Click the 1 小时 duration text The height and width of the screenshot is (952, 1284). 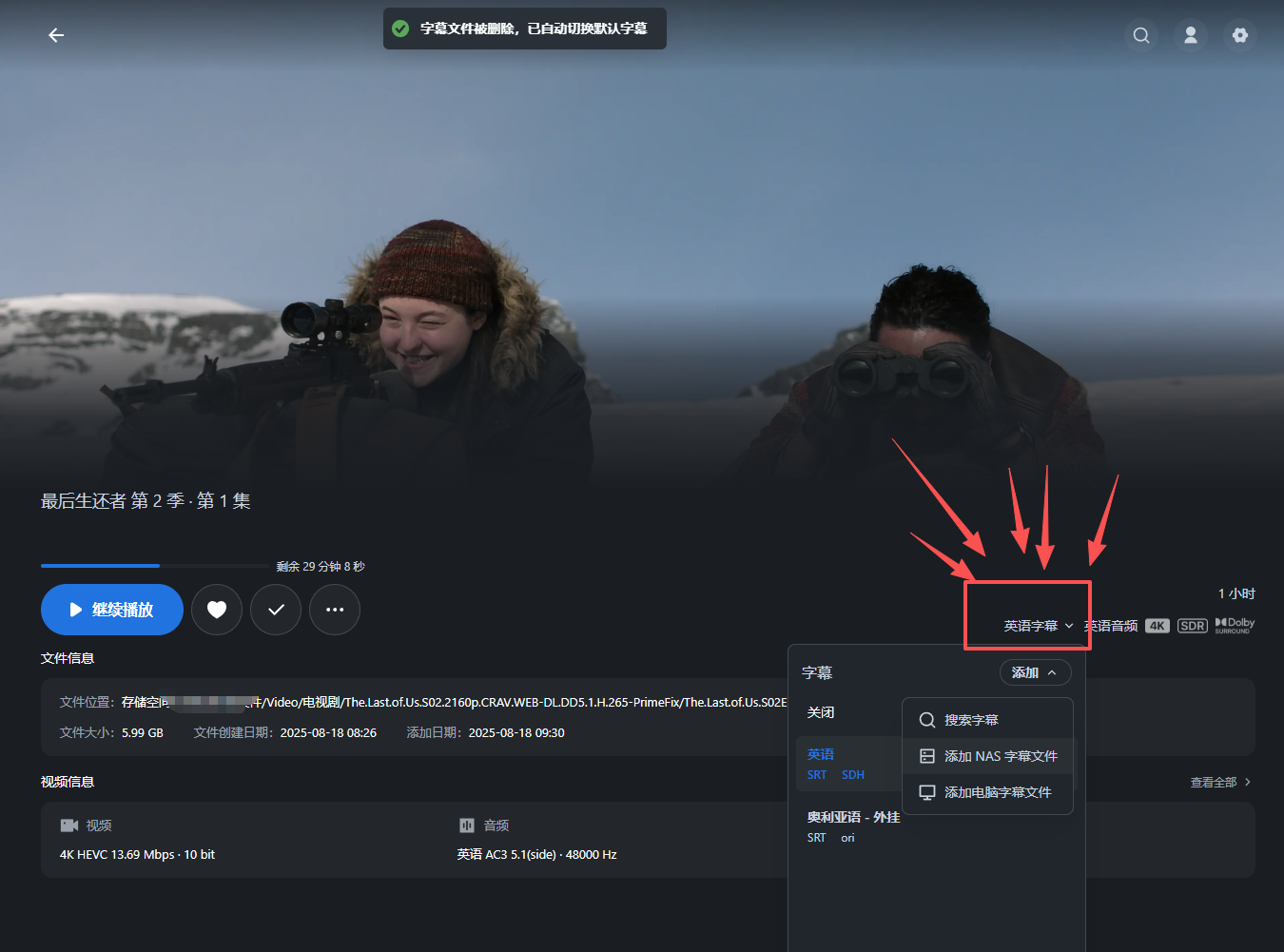[x=1236, y=593]
